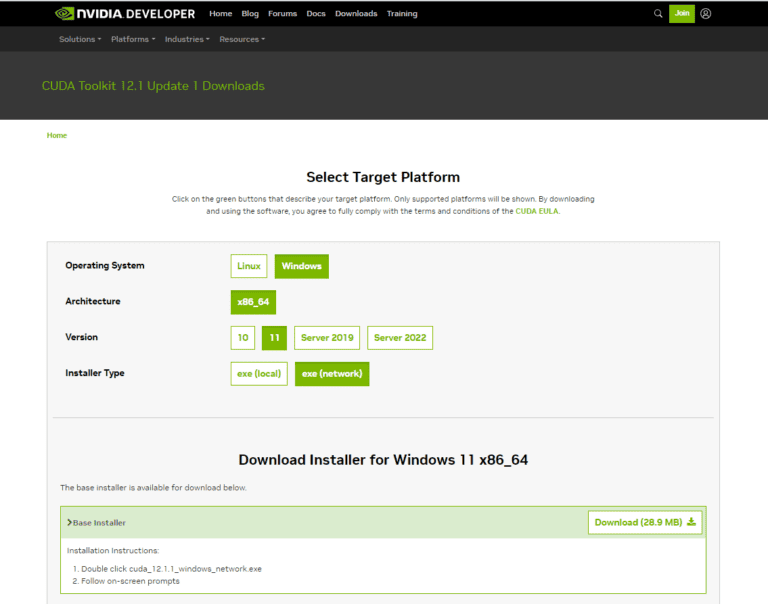Viewport: 768px width, 604px height.
Task: Open the Industries dropdown menu
Action: point(187,39)
